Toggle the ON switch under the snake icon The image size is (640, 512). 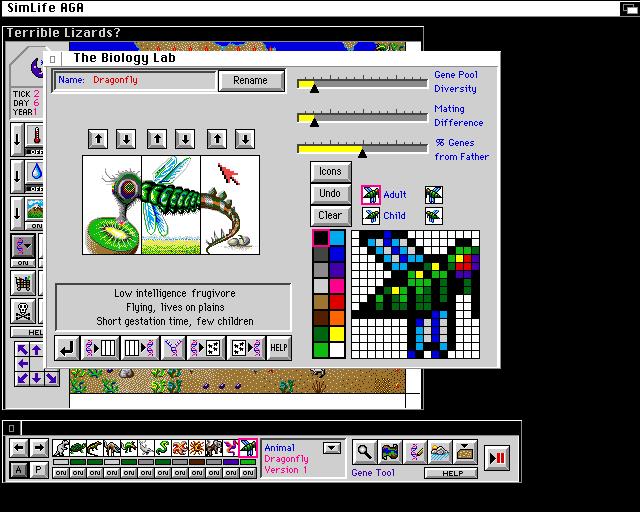pos(163,473)
